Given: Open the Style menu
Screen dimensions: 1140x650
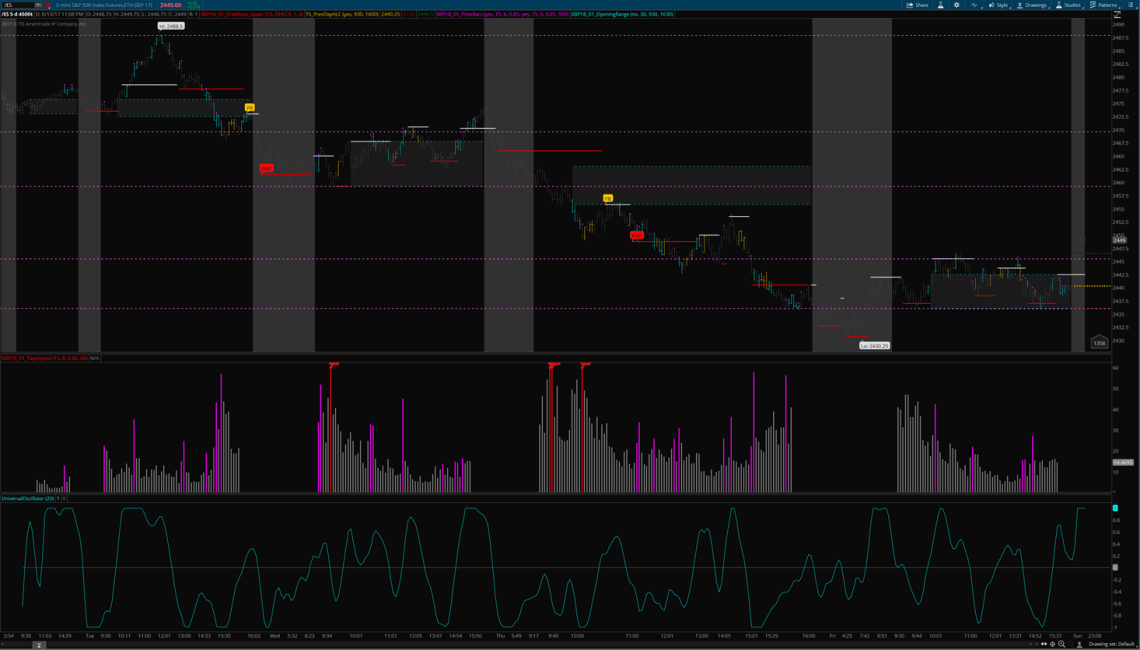Looking at the screenshot, I should click(x=998, y=5).
